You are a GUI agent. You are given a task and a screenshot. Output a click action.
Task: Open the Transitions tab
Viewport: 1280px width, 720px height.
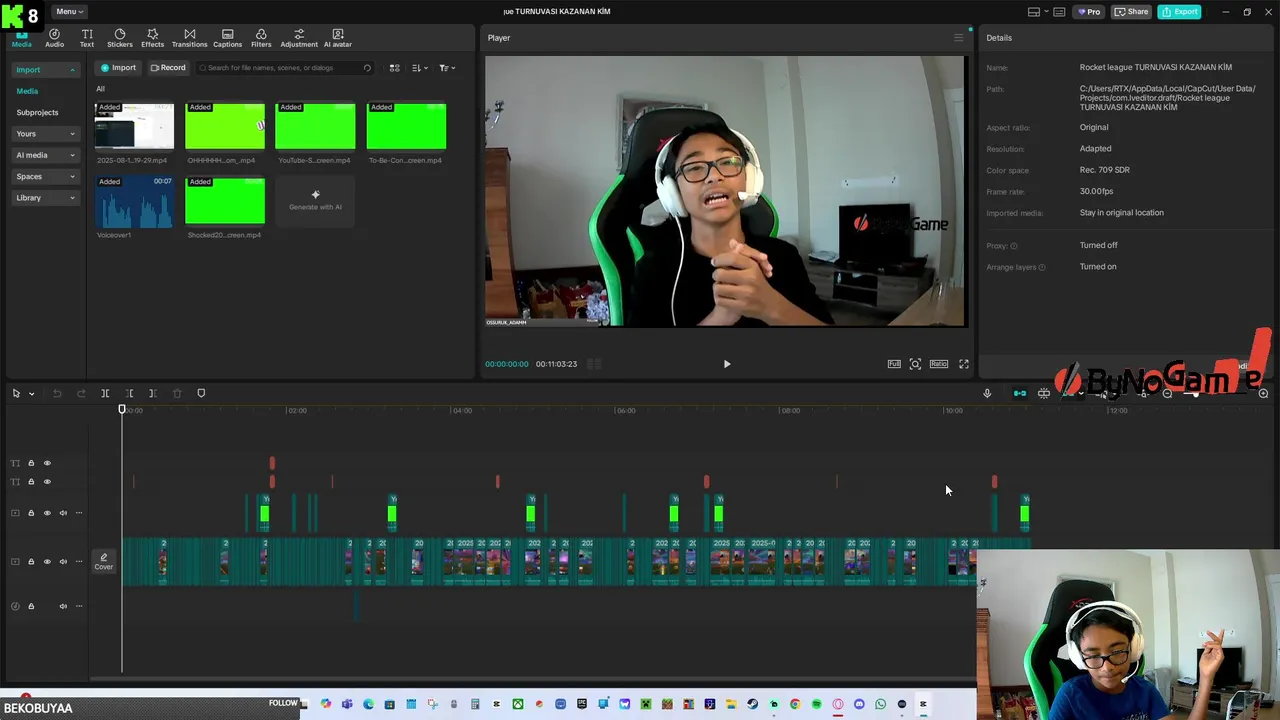pos(189,38)
